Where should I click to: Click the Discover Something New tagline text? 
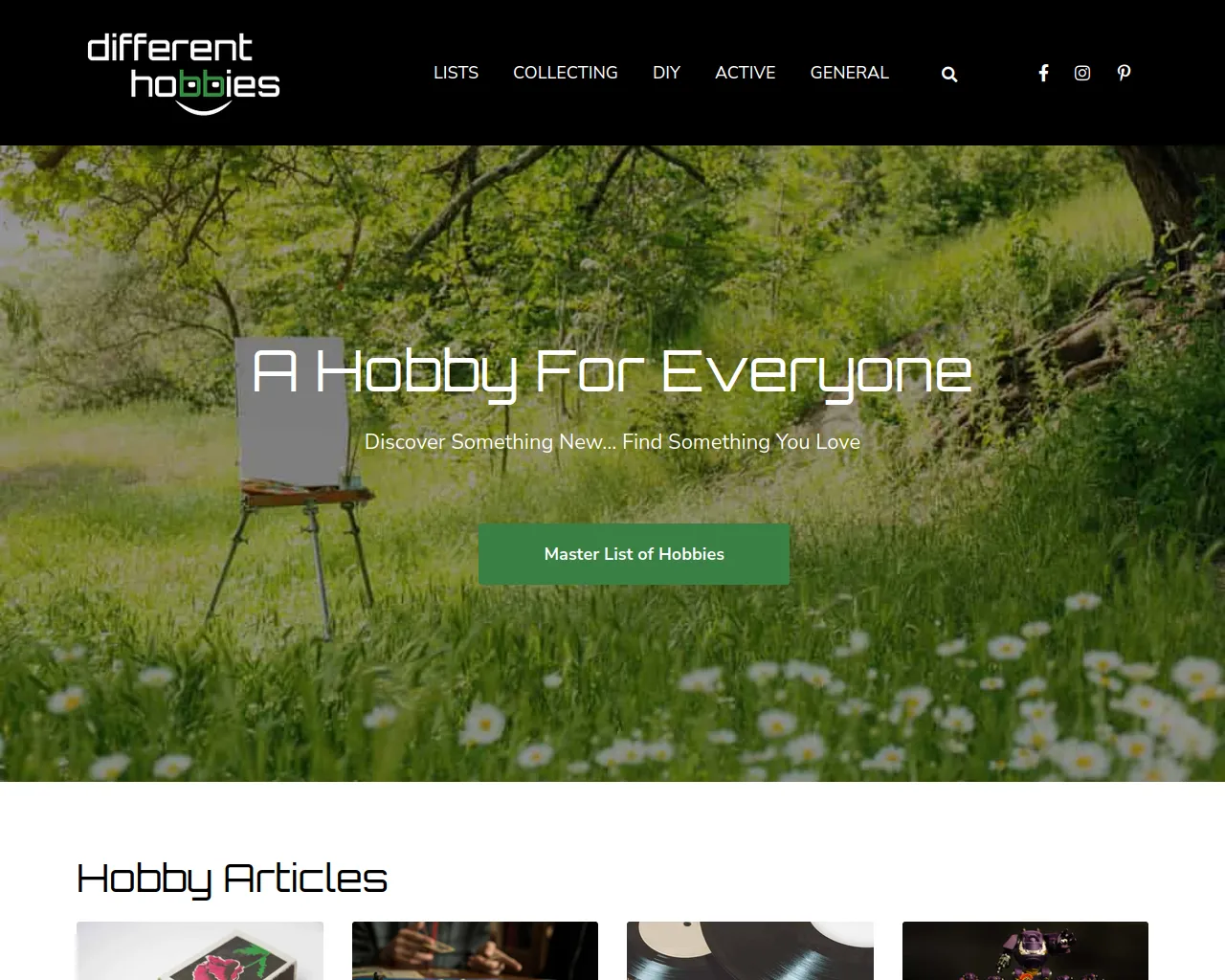612,442
